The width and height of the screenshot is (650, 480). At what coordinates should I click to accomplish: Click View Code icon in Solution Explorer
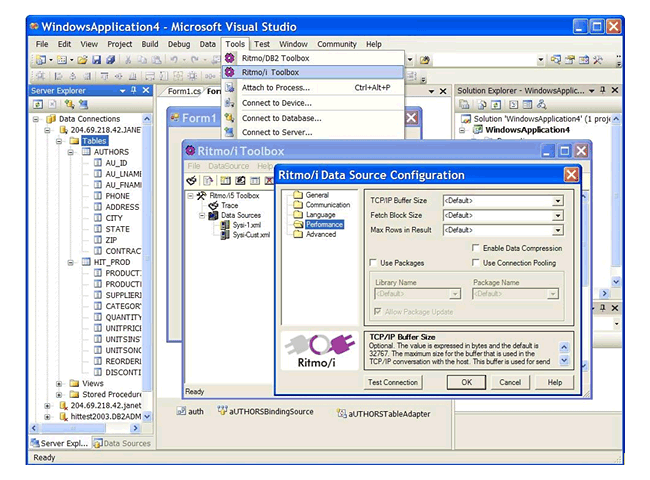[x=514, y=104]
